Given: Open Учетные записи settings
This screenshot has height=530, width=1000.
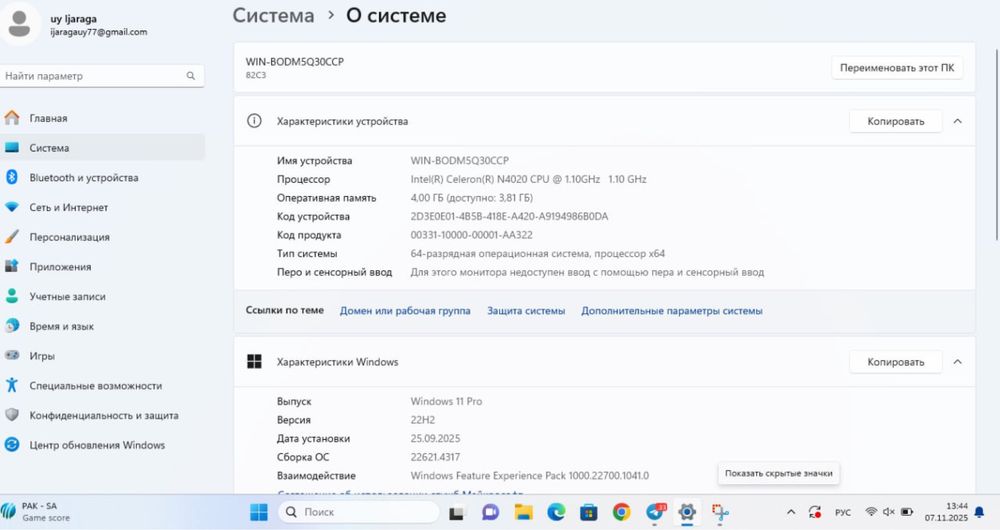Looking at the screenshot, I should (x=102, y=297).
